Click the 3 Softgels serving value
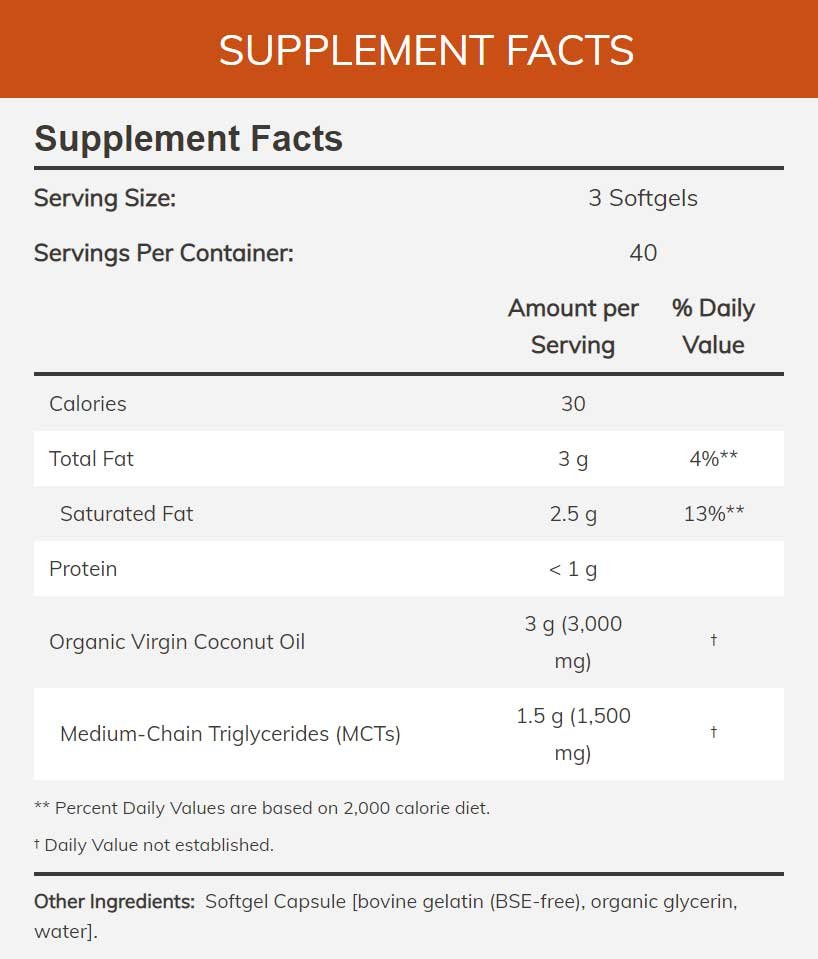Screen dimensions: 818x959 tap(643, 198)
